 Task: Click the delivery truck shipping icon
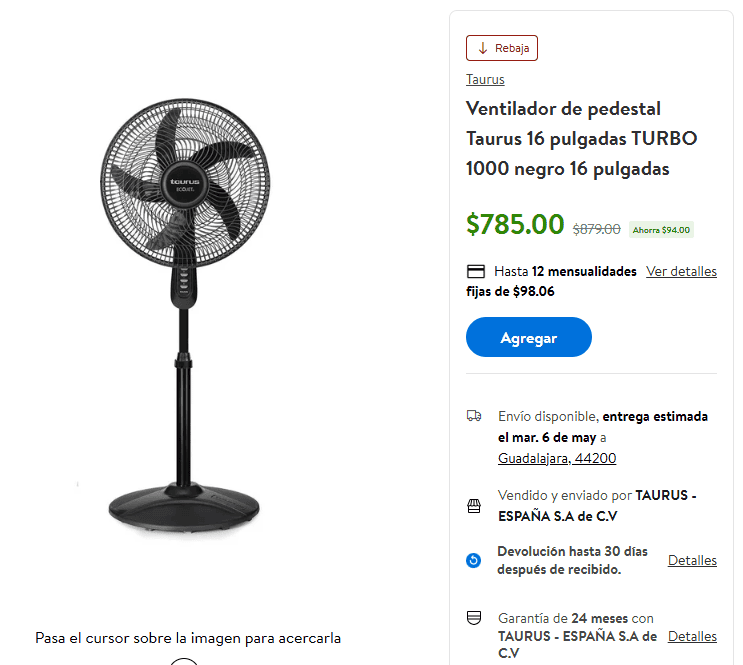pyautogui.click(x=474, y=416)
